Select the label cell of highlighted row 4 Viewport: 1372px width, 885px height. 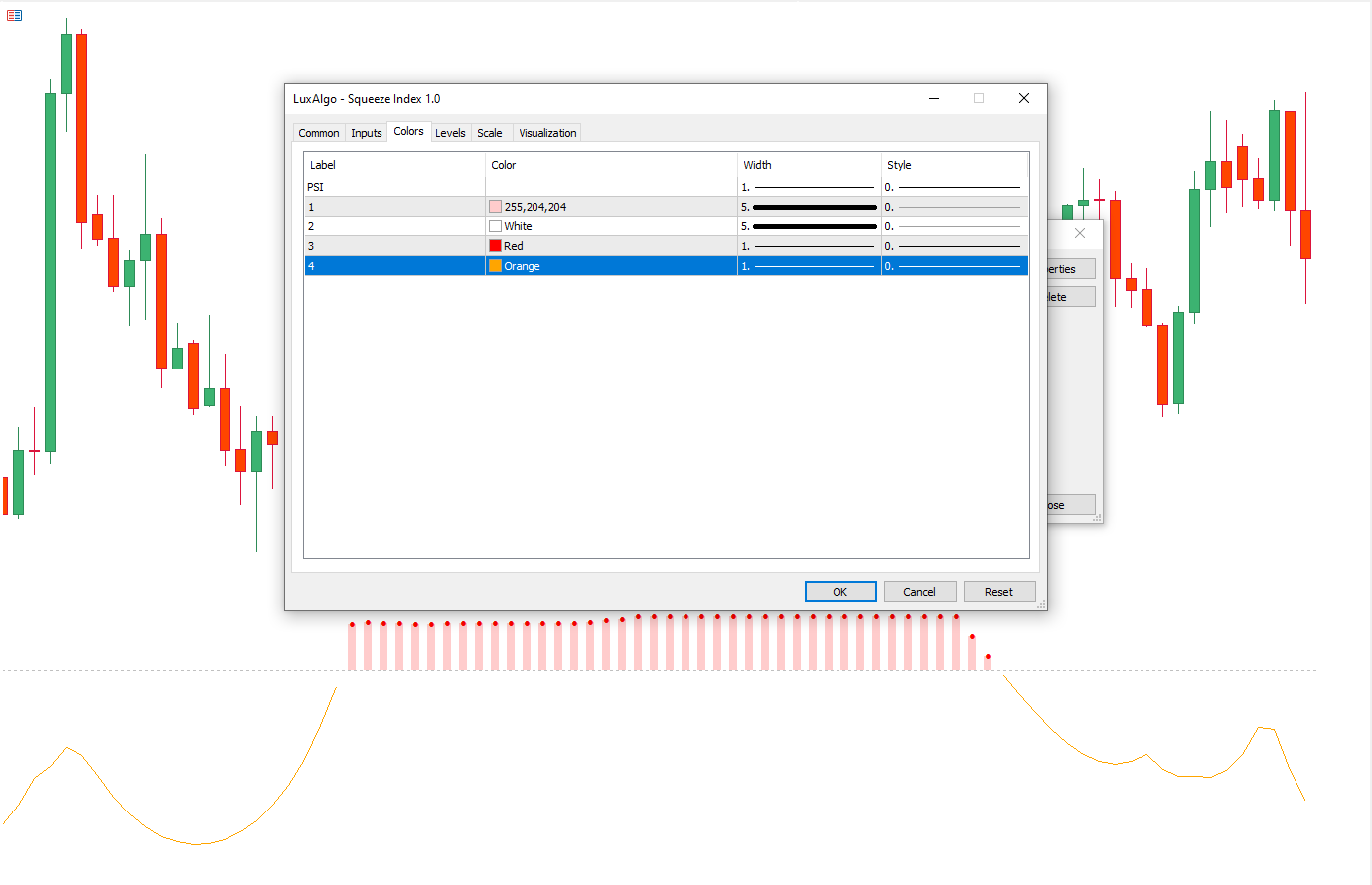[x=394, y=266]
